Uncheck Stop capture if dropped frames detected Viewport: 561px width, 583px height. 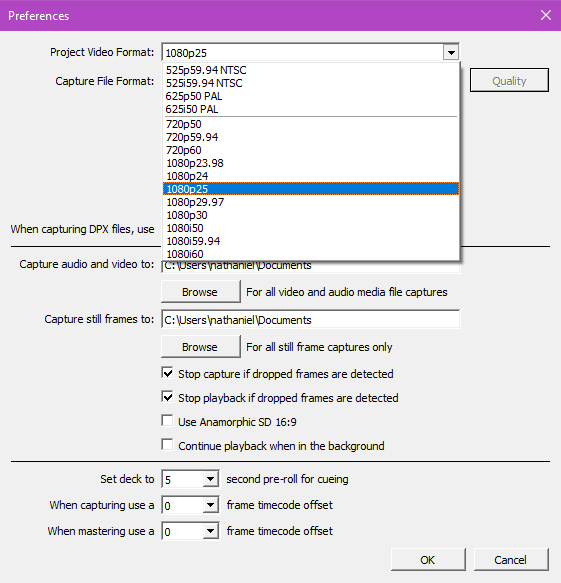(167, 373)
